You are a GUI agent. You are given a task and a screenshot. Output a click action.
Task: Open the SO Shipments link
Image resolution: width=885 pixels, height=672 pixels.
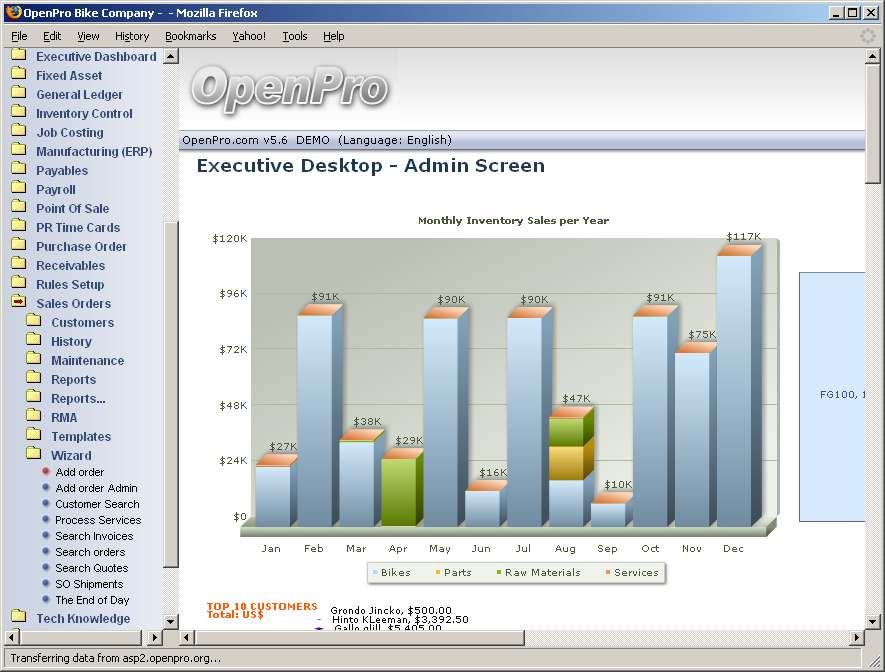[x=89, y=584]
